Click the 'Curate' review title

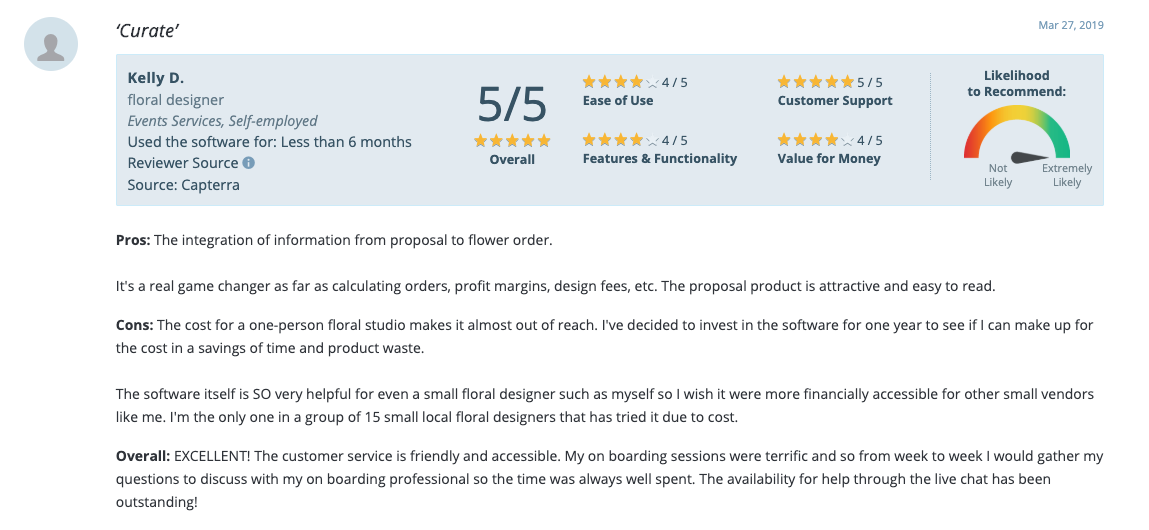point(147,30)
